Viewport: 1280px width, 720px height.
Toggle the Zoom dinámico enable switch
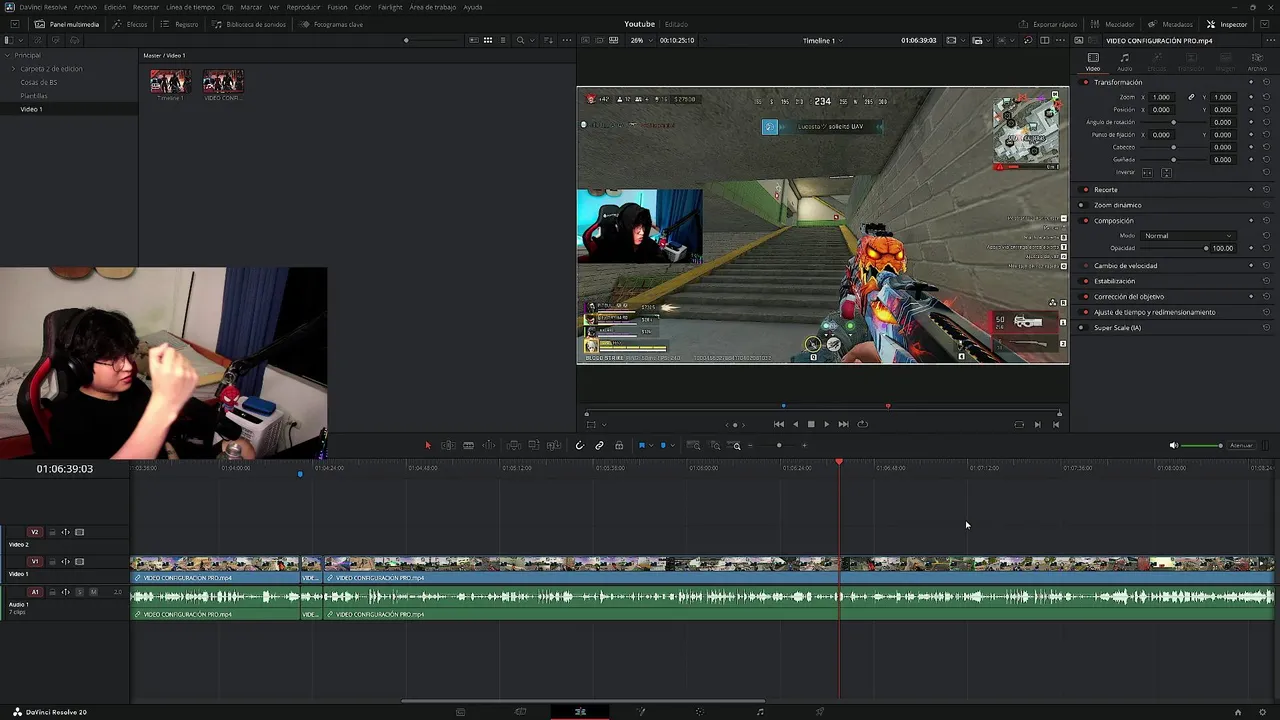coord(1081,205)
